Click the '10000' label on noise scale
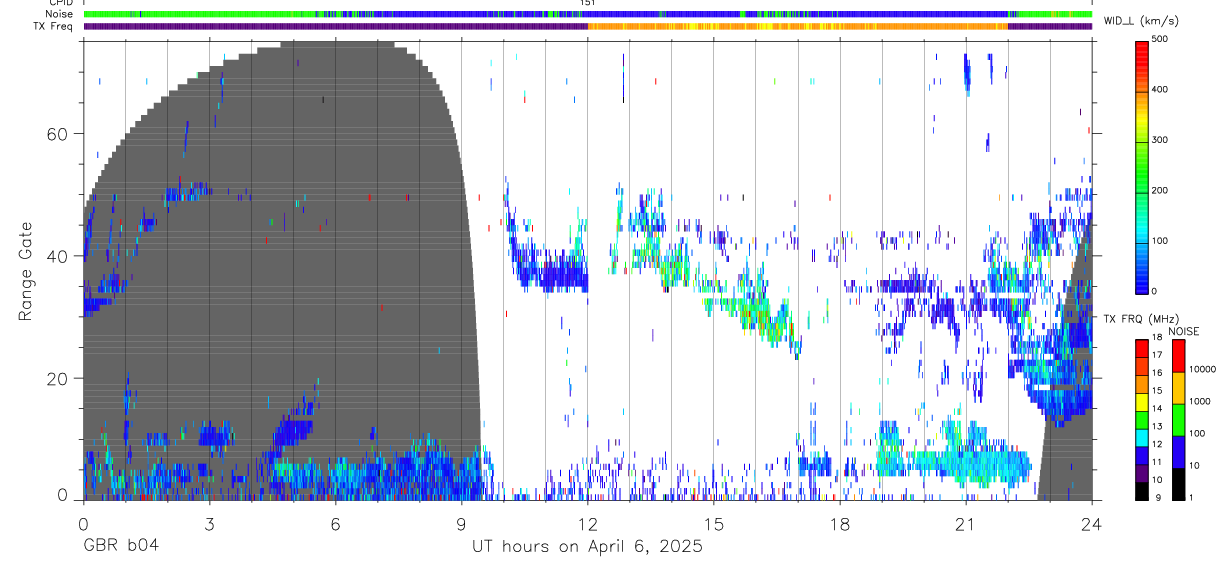Image resolution: width=1228 pixels, height=567 pixels. point(1204,369)
